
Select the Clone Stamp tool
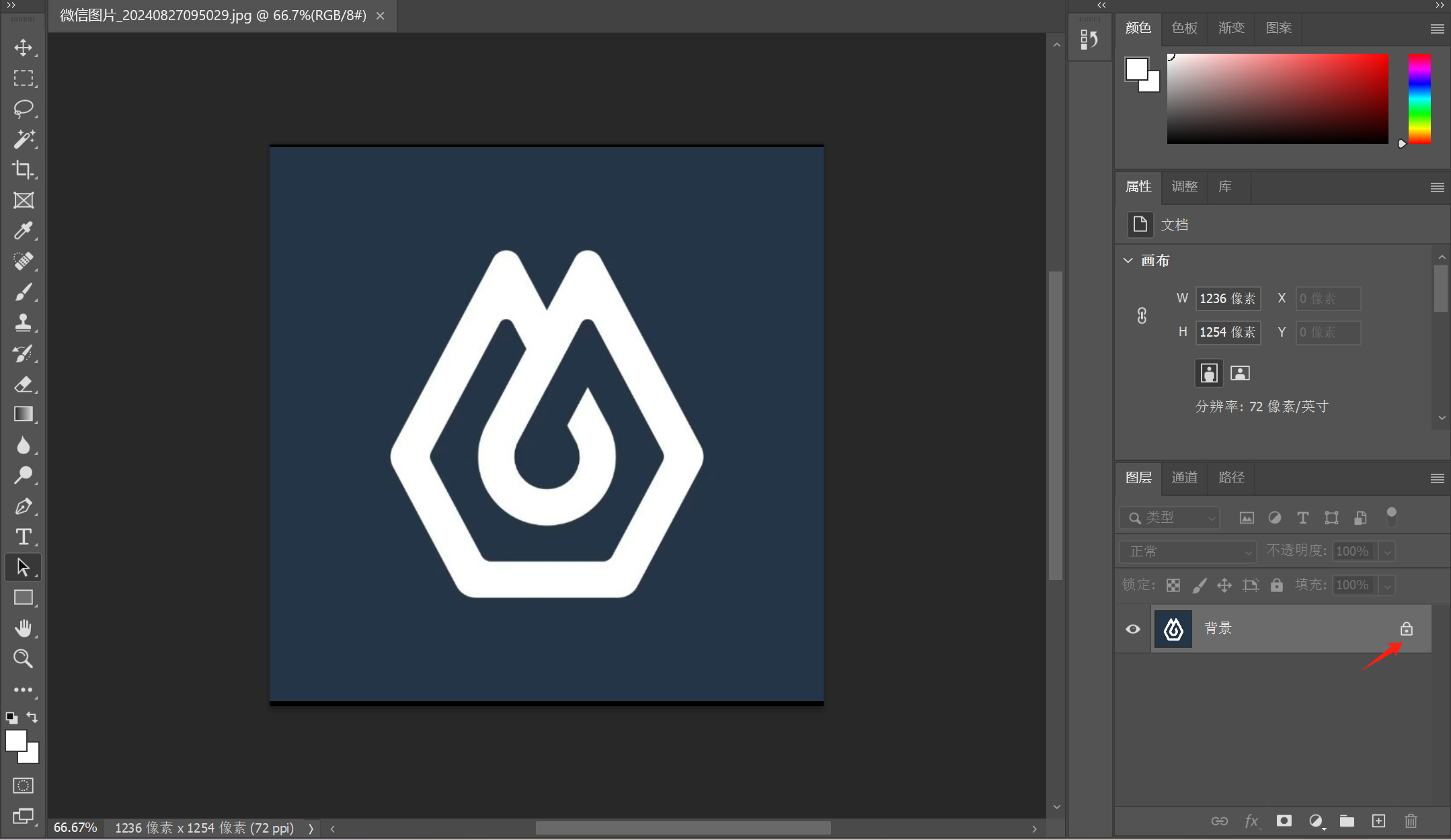[x=24, y=323]
